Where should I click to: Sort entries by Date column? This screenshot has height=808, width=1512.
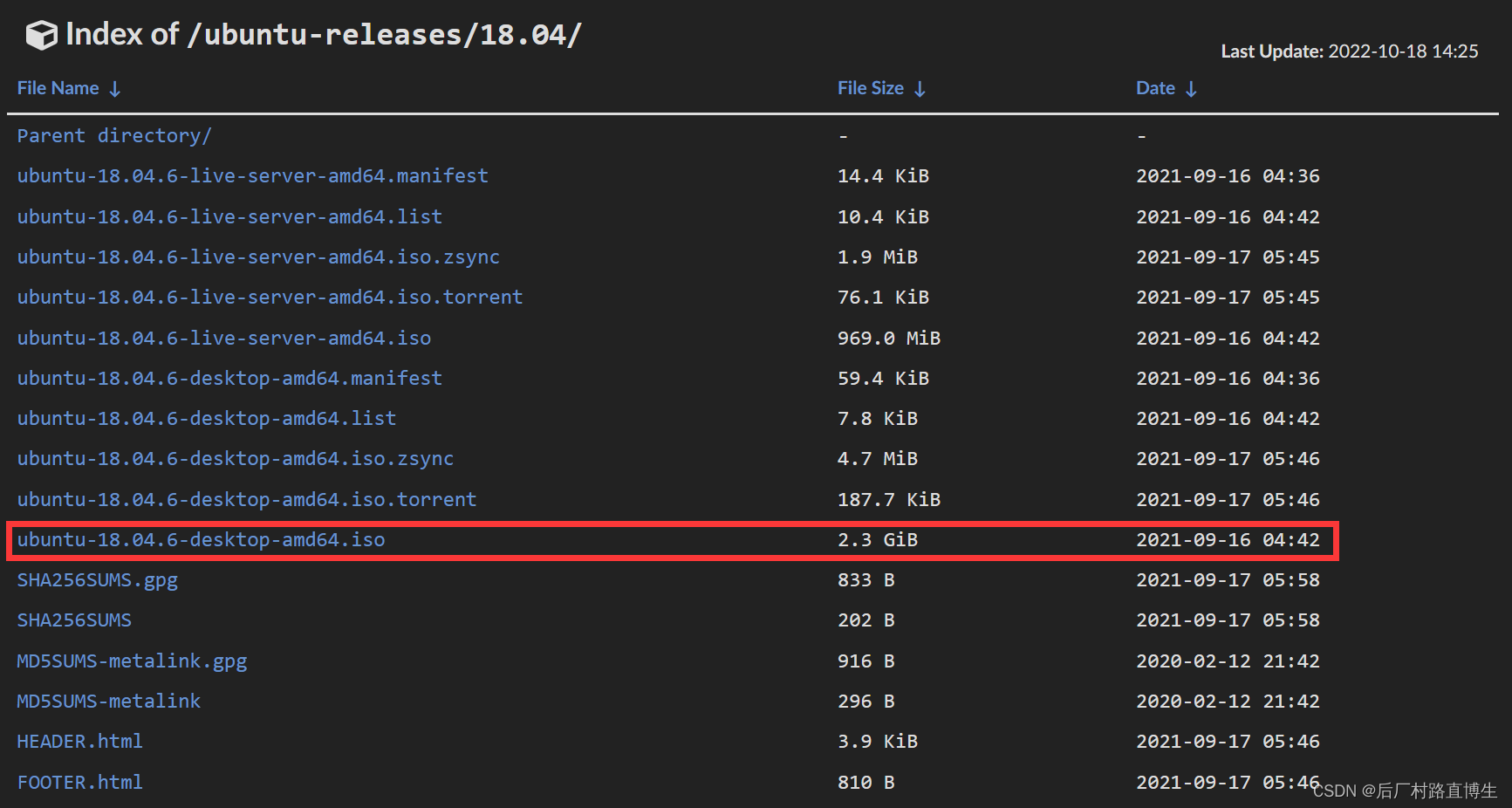pyautogui.click(x=1155, y=87)
